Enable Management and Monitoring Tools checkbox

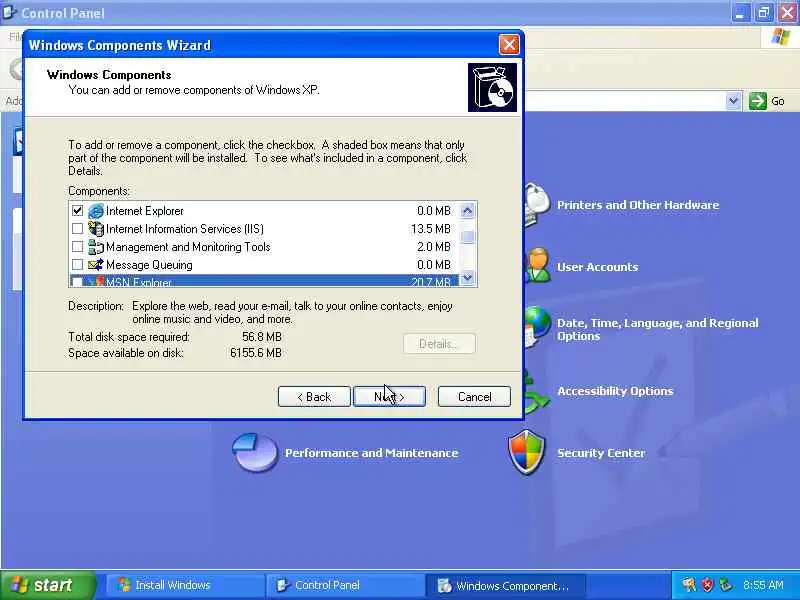point(78,247)
